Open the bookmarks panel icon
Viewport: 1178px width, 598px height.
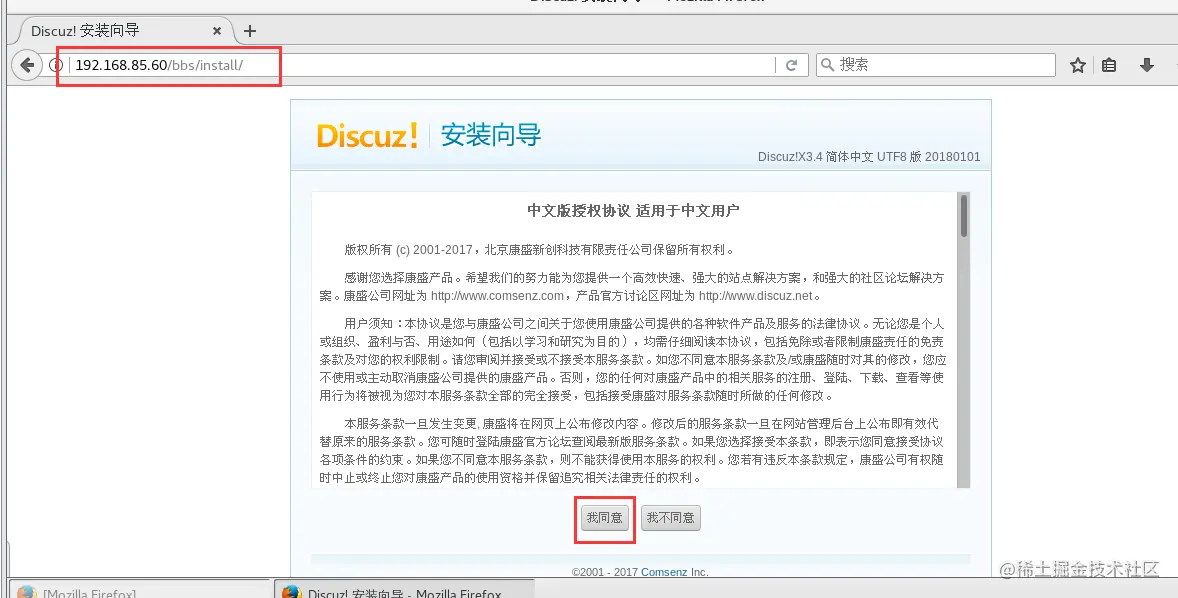click(x=1109, y=64)
